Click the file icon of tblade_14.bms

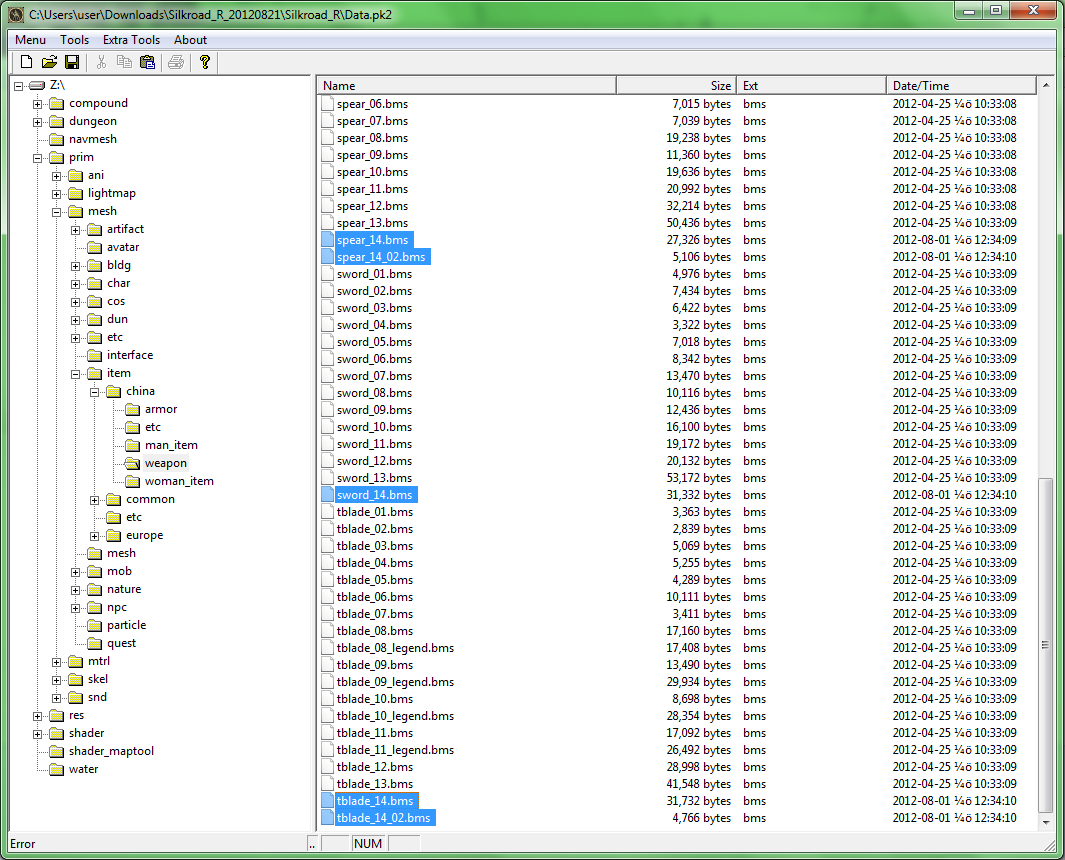coord(327,801)
